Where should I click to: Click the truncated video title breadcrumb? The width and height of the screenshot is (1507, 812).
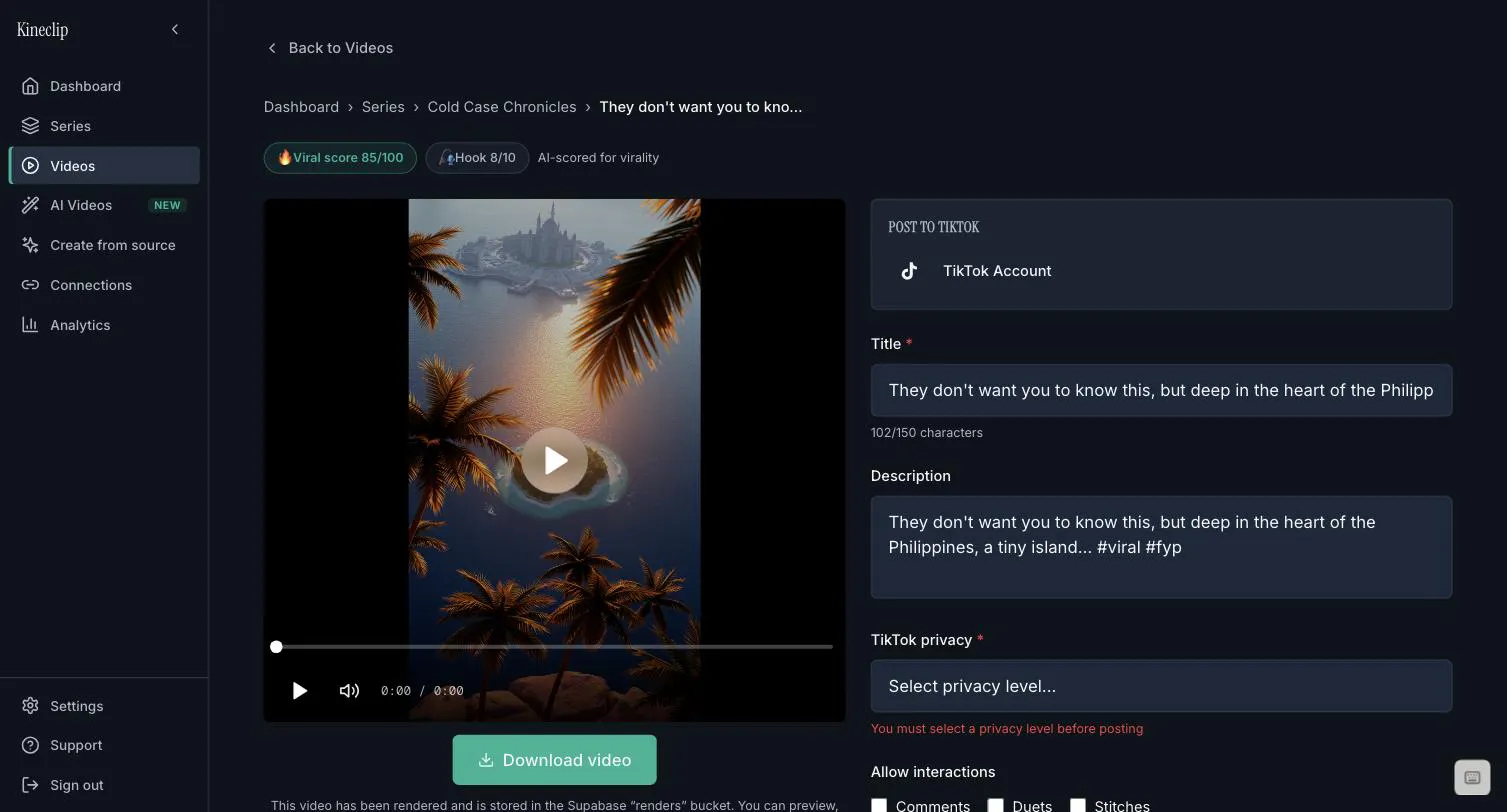(701, 107)
